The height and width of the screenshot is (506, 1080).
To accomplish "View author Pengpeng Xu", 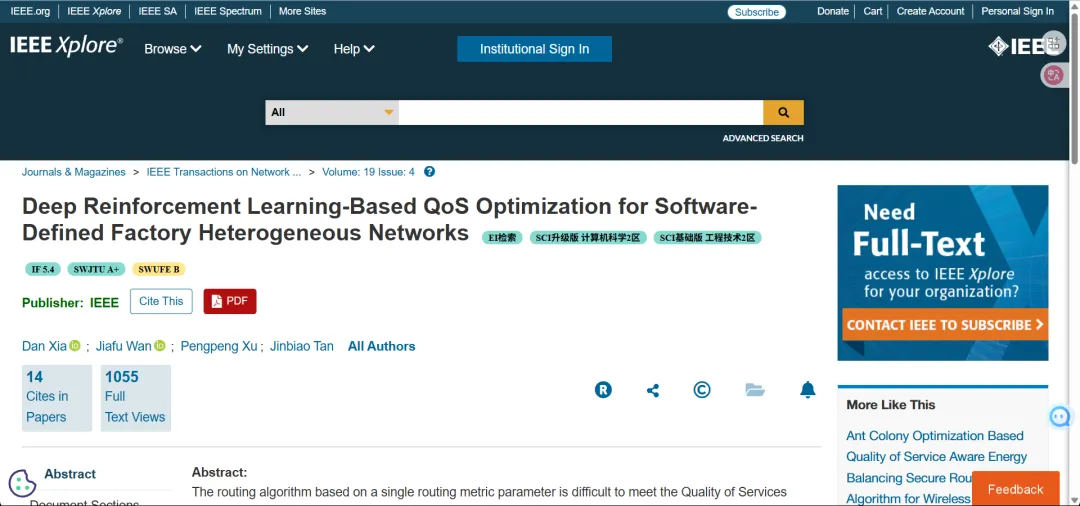I will (x=219, y=346).
